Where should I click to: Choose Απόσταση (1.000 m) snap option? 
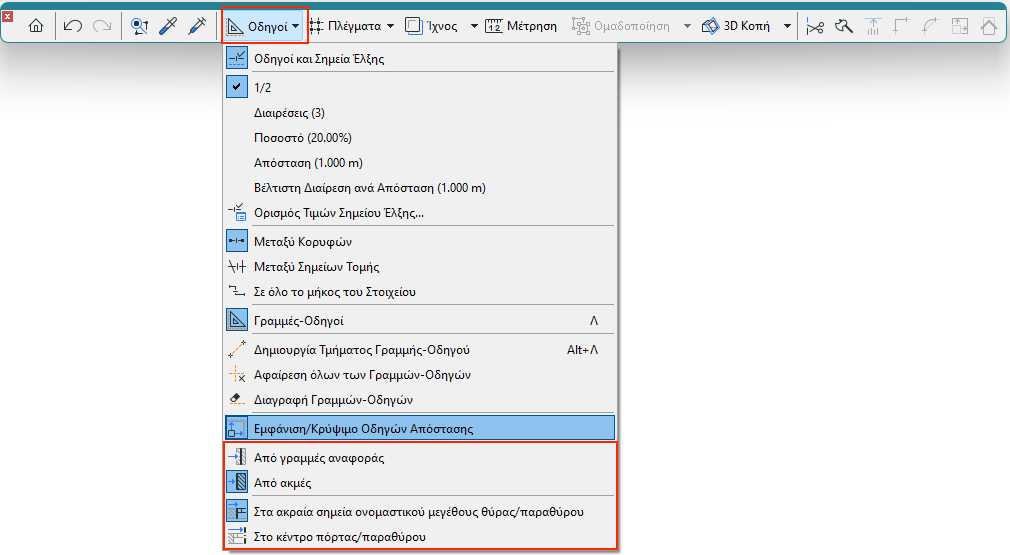(x=420, y=163)
